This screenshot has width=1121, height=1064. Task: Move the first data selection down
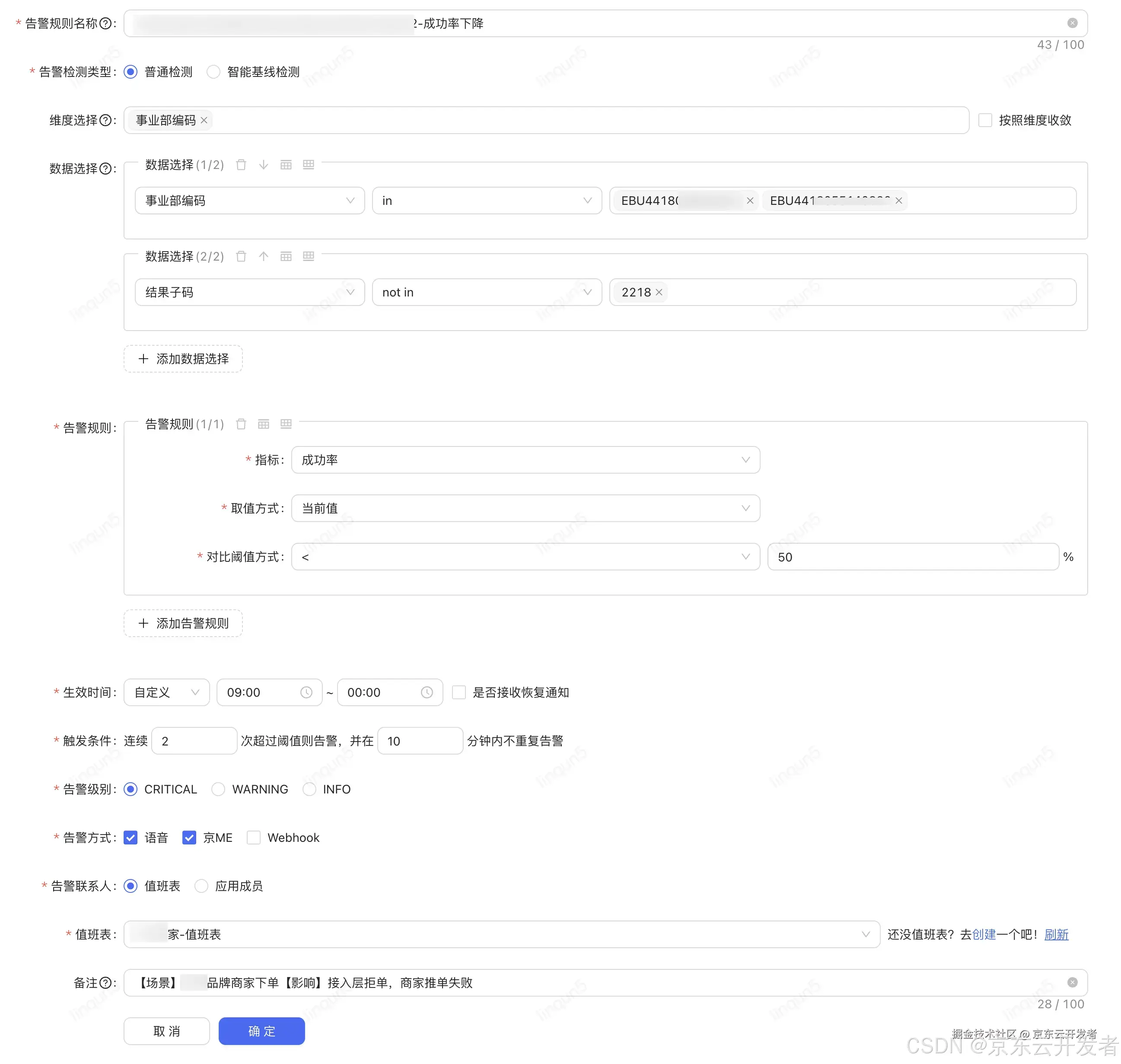coord(263,165)
